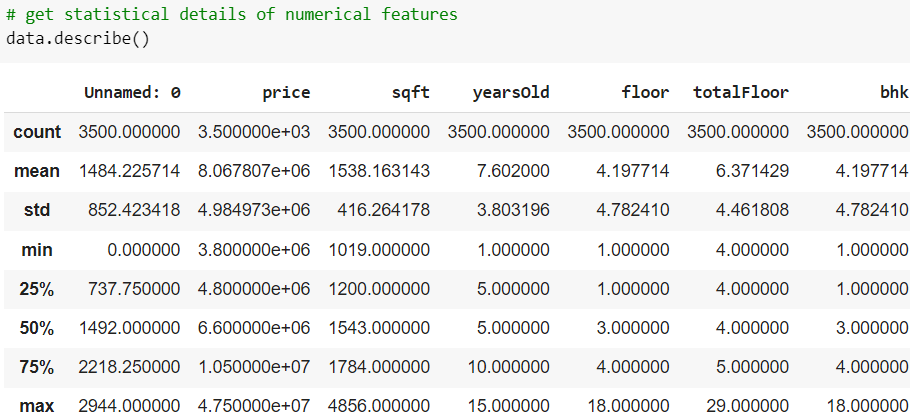Screen dimensions: 910x419
Task: Click the std row label
Action: 37,210
